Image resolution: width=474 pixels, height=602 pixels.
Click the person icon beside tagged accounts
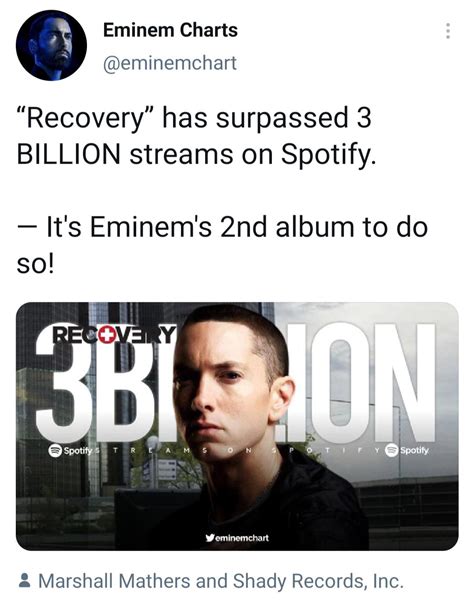point(25,580)
